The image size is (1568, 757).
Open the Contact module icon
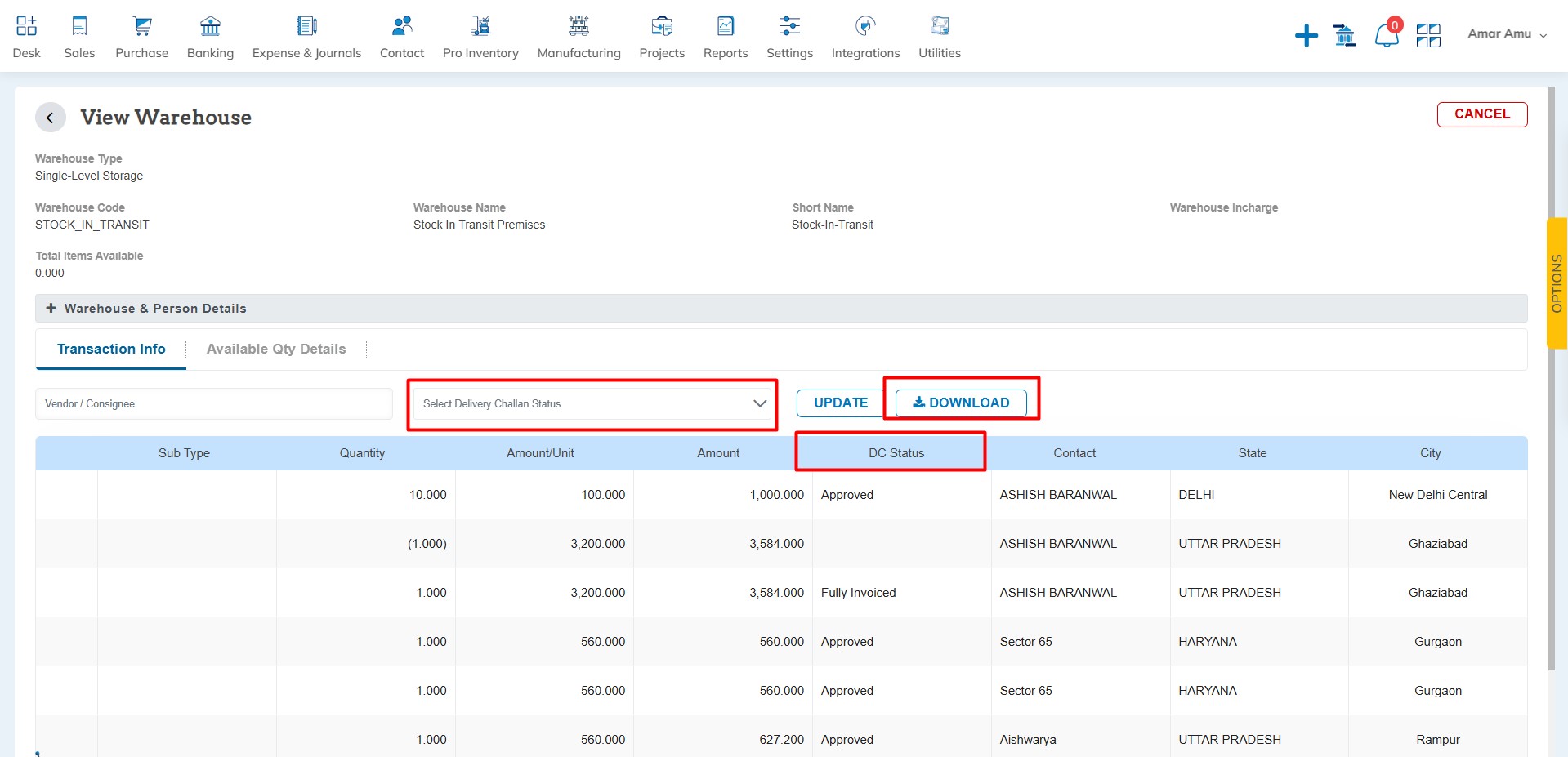point(402,26)
